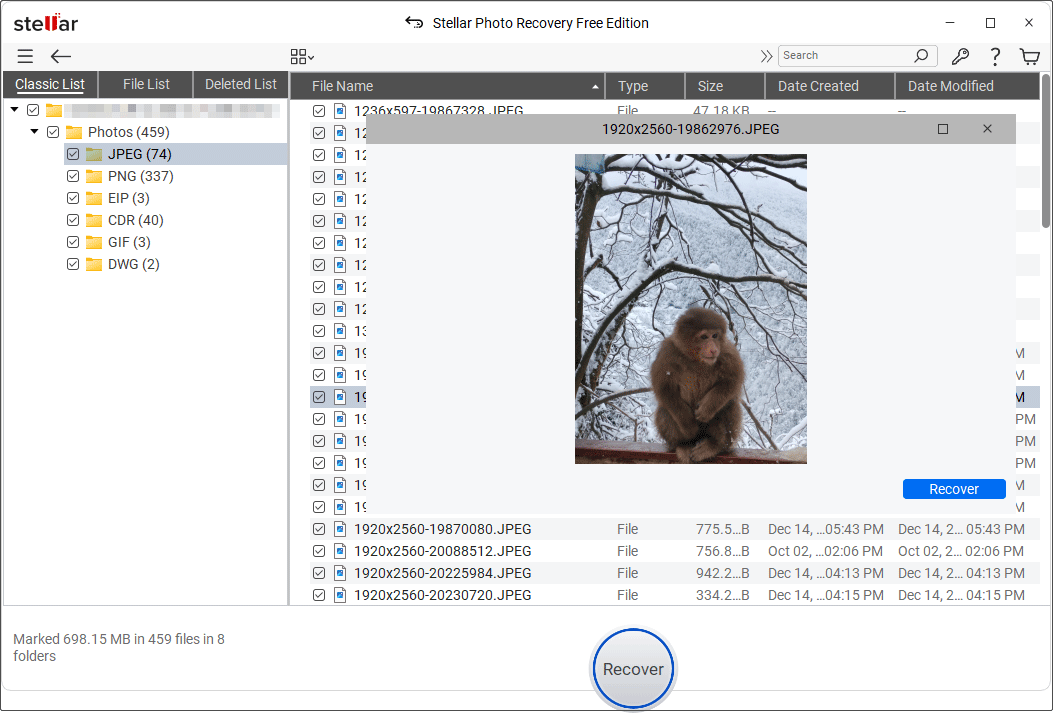Uncheck the JPEG (74) folder checkbox
1055x713 pixels.
[73, 154]
